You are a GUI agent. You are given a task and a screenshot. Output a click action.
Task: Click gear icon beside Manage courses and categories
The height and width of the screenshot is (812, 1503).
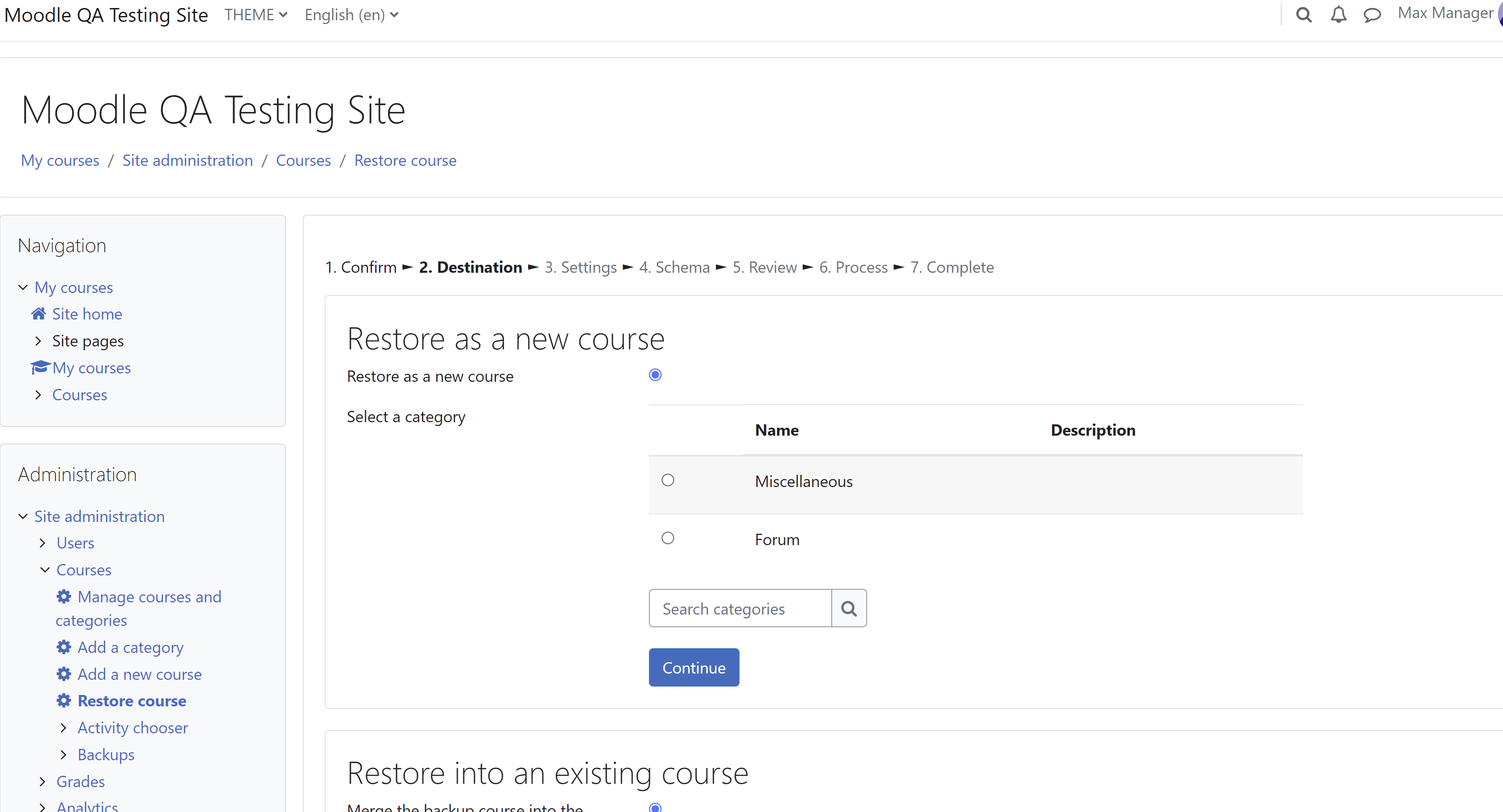[64, 596]
